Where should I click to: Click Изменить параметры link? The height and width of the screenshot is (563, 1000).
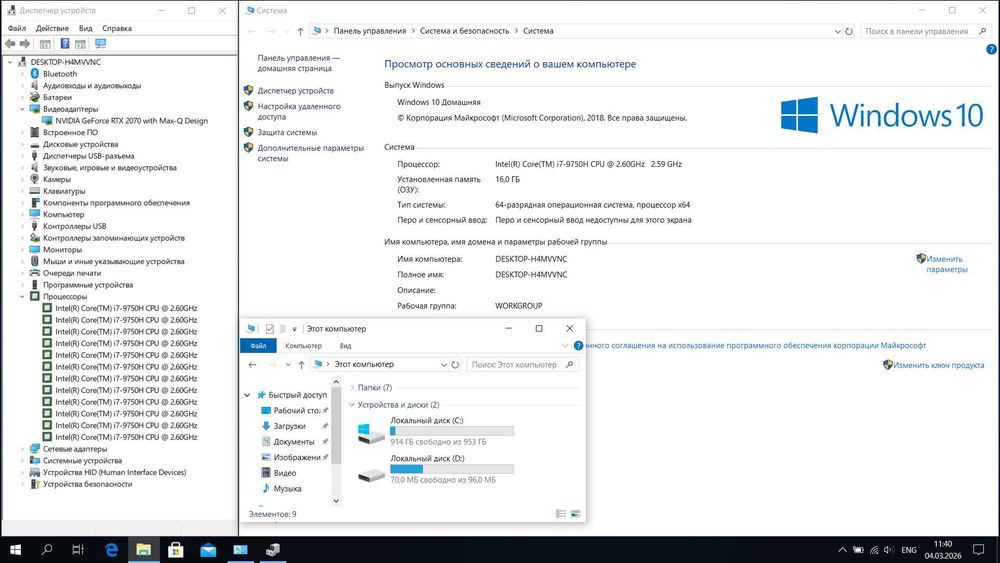[x=946, y=264]
